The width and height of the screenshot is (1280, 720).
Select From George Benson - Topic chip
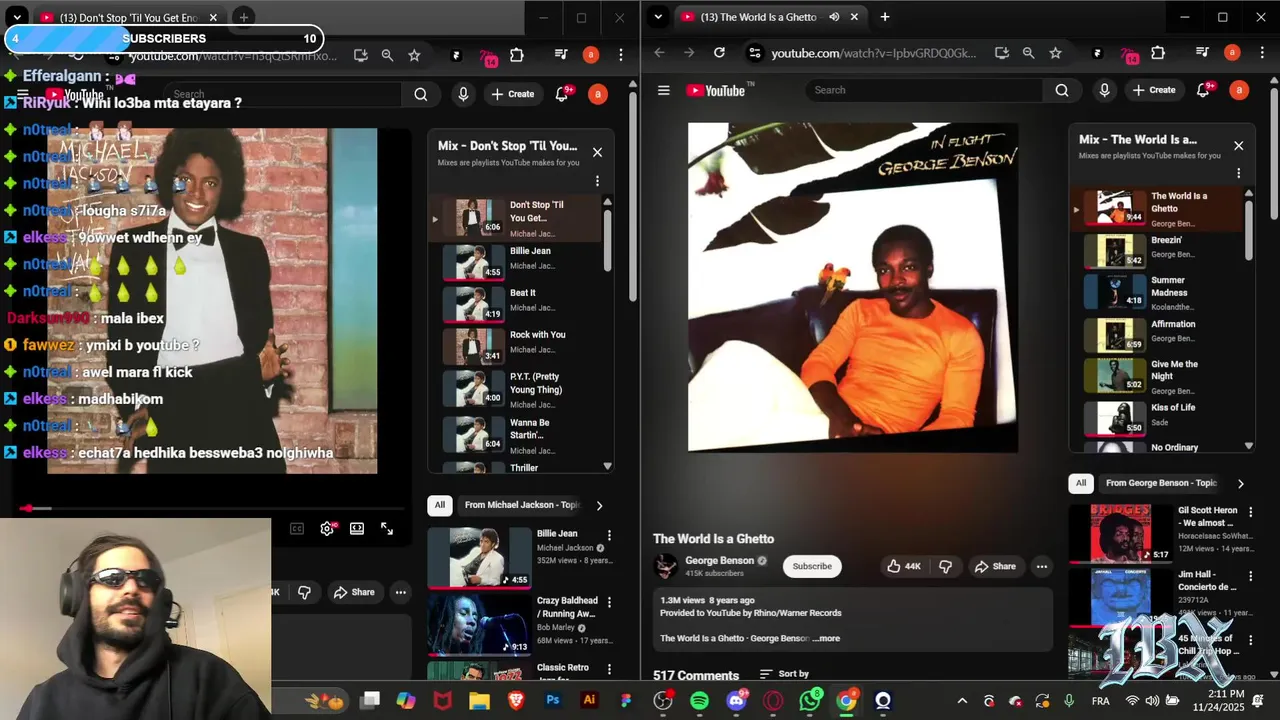click(x=1161, y=483)
